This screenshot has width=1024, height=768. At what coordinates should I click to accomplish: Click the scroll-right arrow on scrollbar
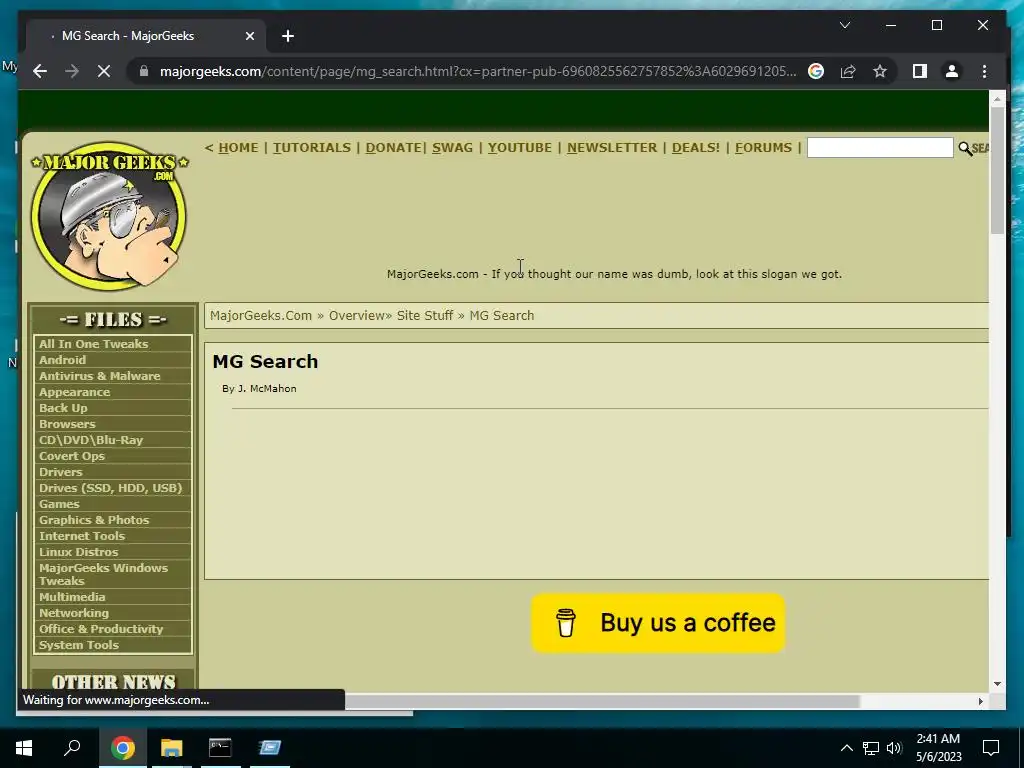coord(980,701)
